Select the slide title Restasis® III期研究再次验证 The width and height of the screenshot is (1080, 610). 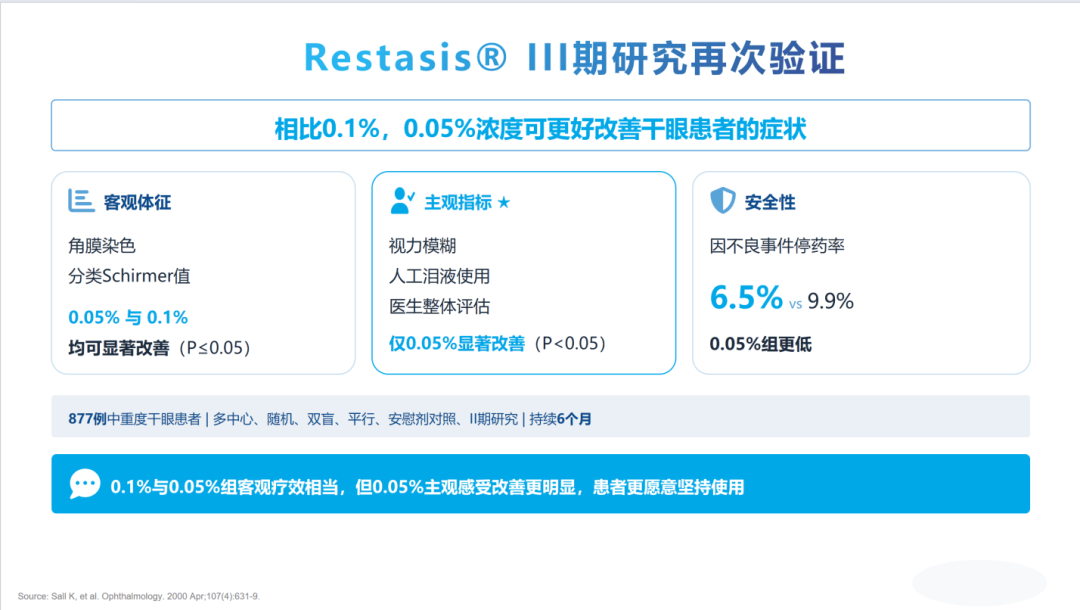(x=574, y=57)
